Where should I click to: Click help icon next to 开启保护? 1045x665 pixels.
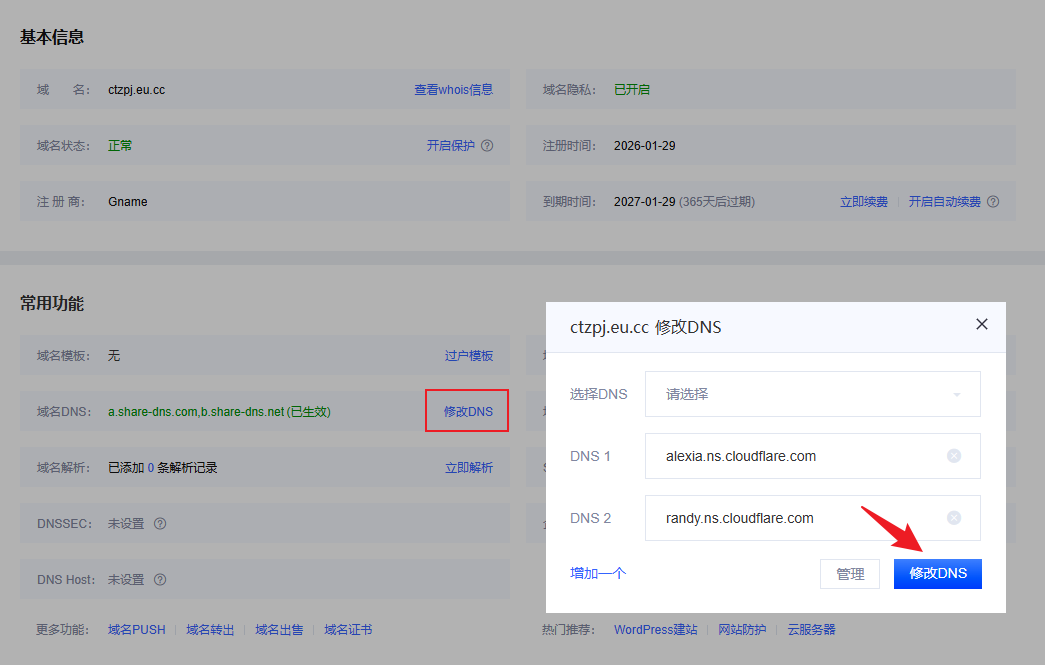[487, 146]
